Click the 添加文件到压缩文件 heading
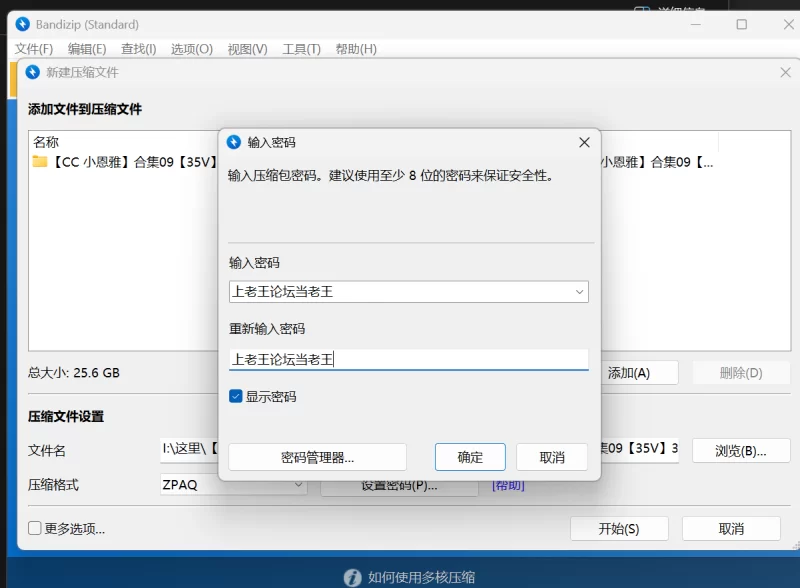The width and height of the screenshot is (800, 588). coord(85,109)
